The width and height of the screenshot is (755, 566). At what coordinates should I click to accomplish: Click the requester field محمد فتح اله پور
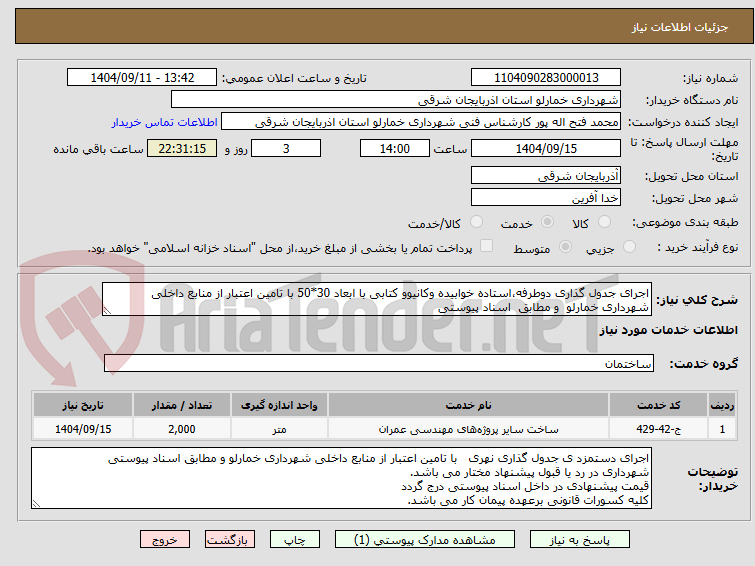pos(421,122)
